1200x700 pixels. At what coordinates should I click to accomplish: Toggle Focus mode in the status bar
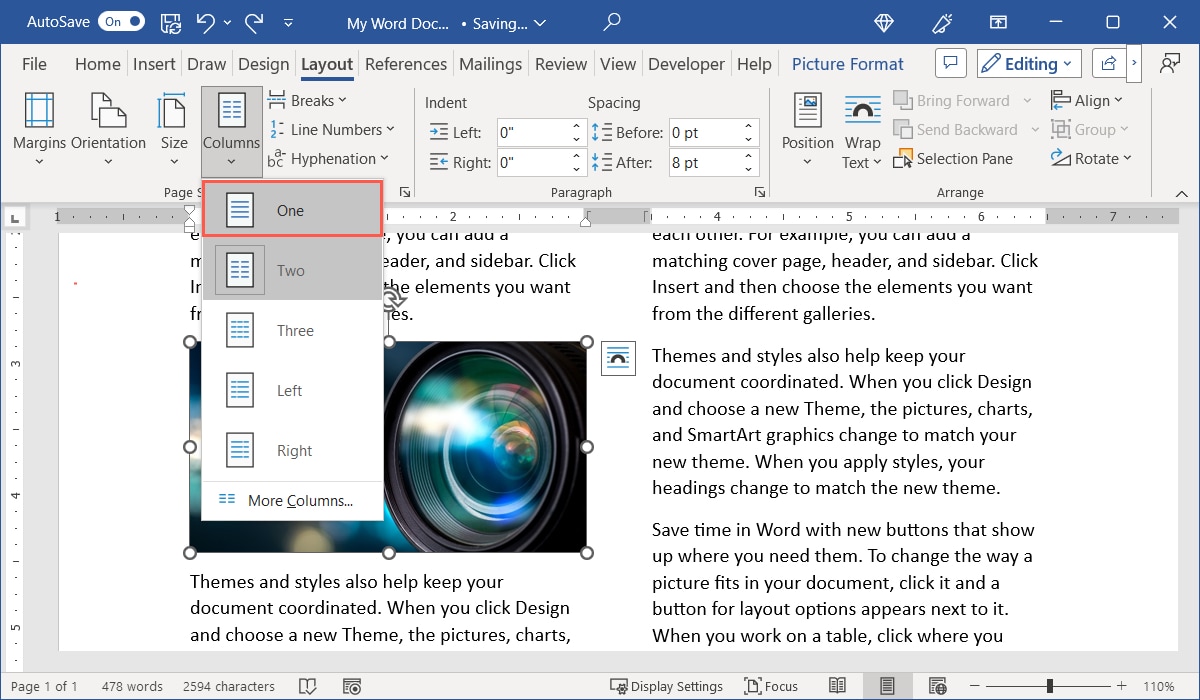pyautogui.click(x=770, y=686)
